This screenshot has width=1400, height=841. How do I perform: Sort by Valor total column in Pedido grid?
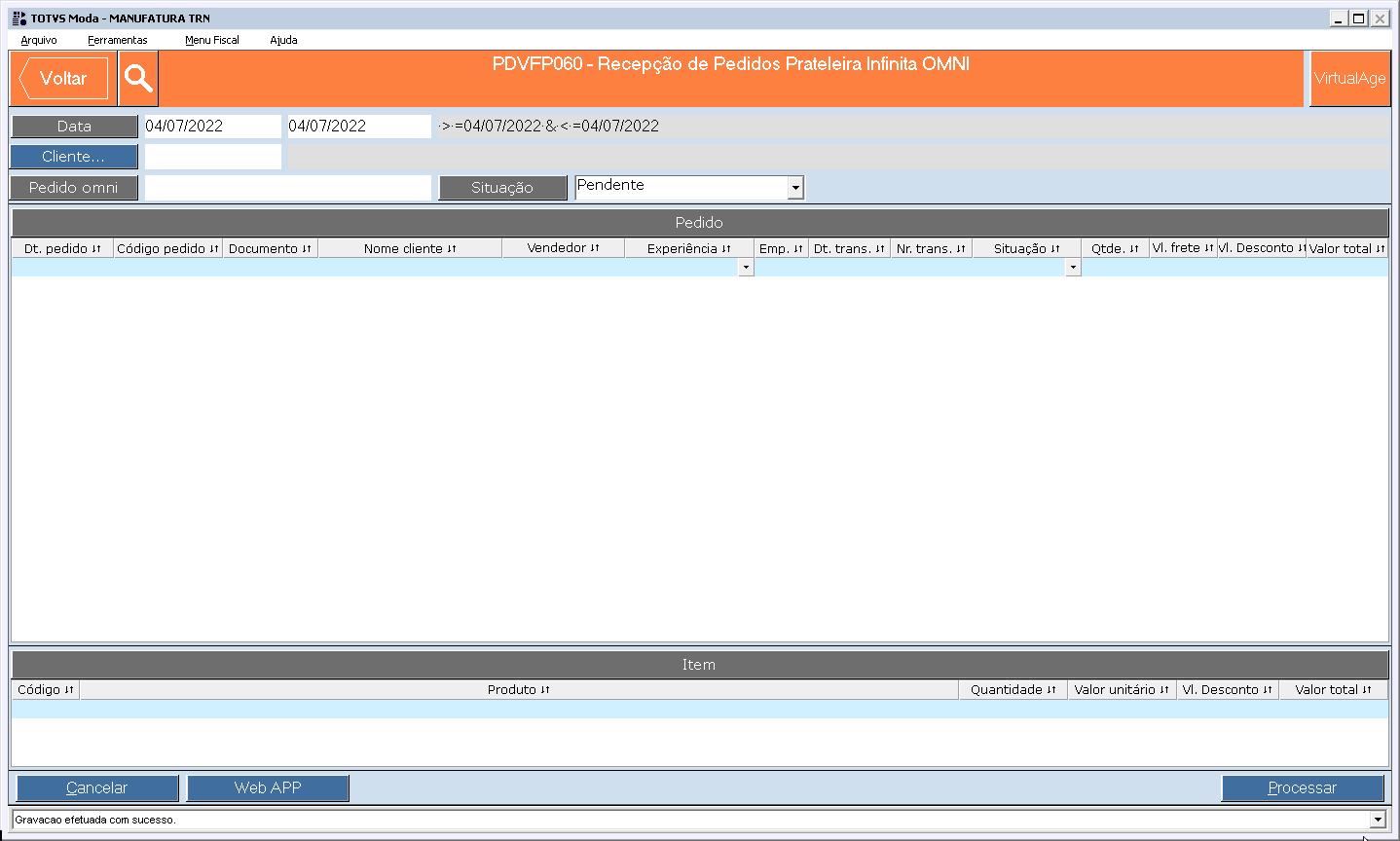coord(1347,249)
